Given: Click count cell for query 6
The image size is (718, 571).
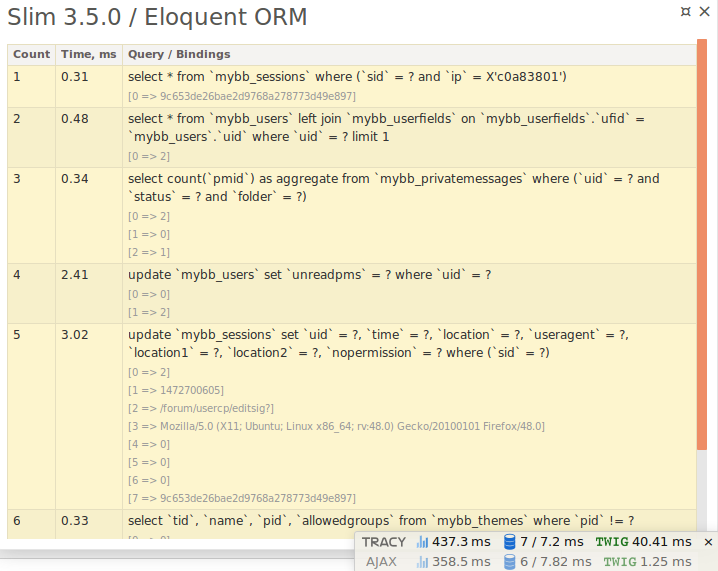Looking at the screenshot, I should coord(31,524).
